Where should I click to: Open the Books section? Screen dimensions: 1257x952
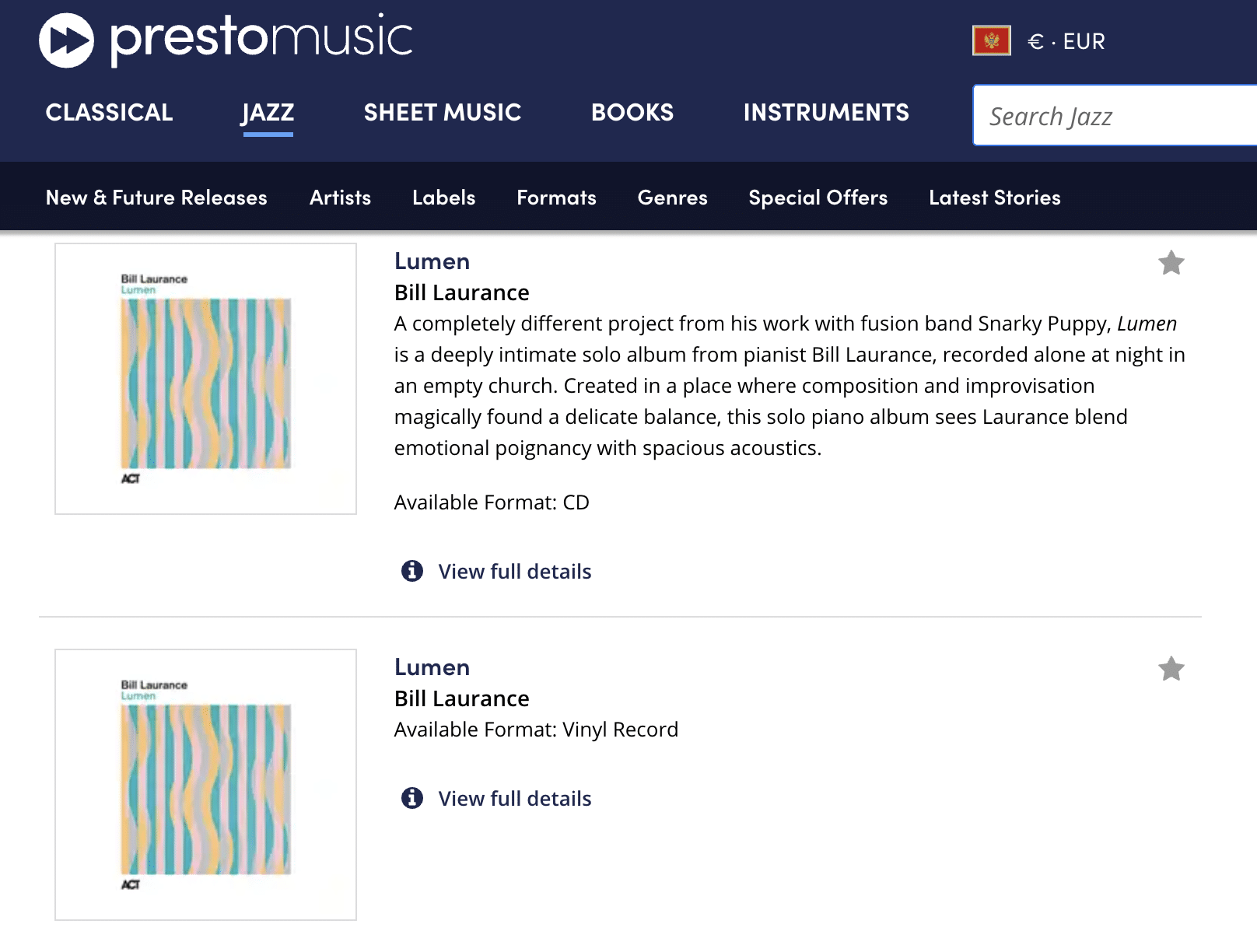click(632, 113)
